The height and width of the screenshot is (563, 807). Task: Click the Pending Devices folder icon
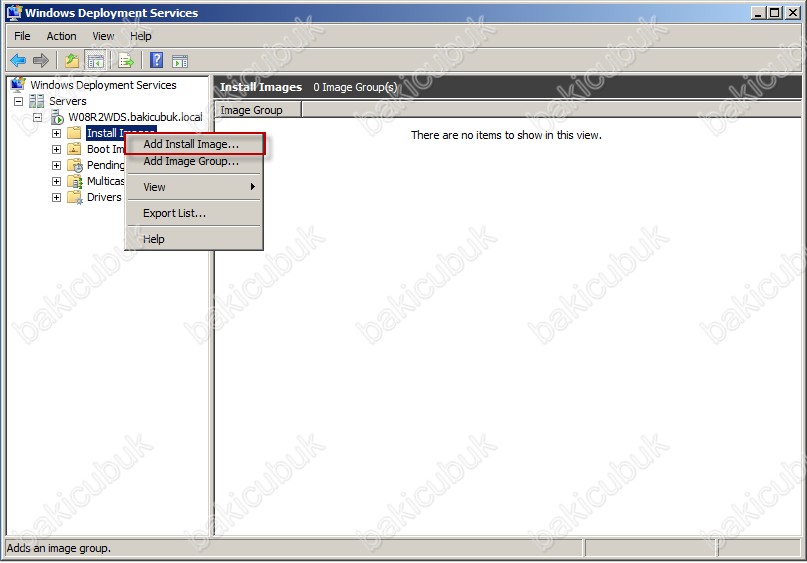coord(75,165)
